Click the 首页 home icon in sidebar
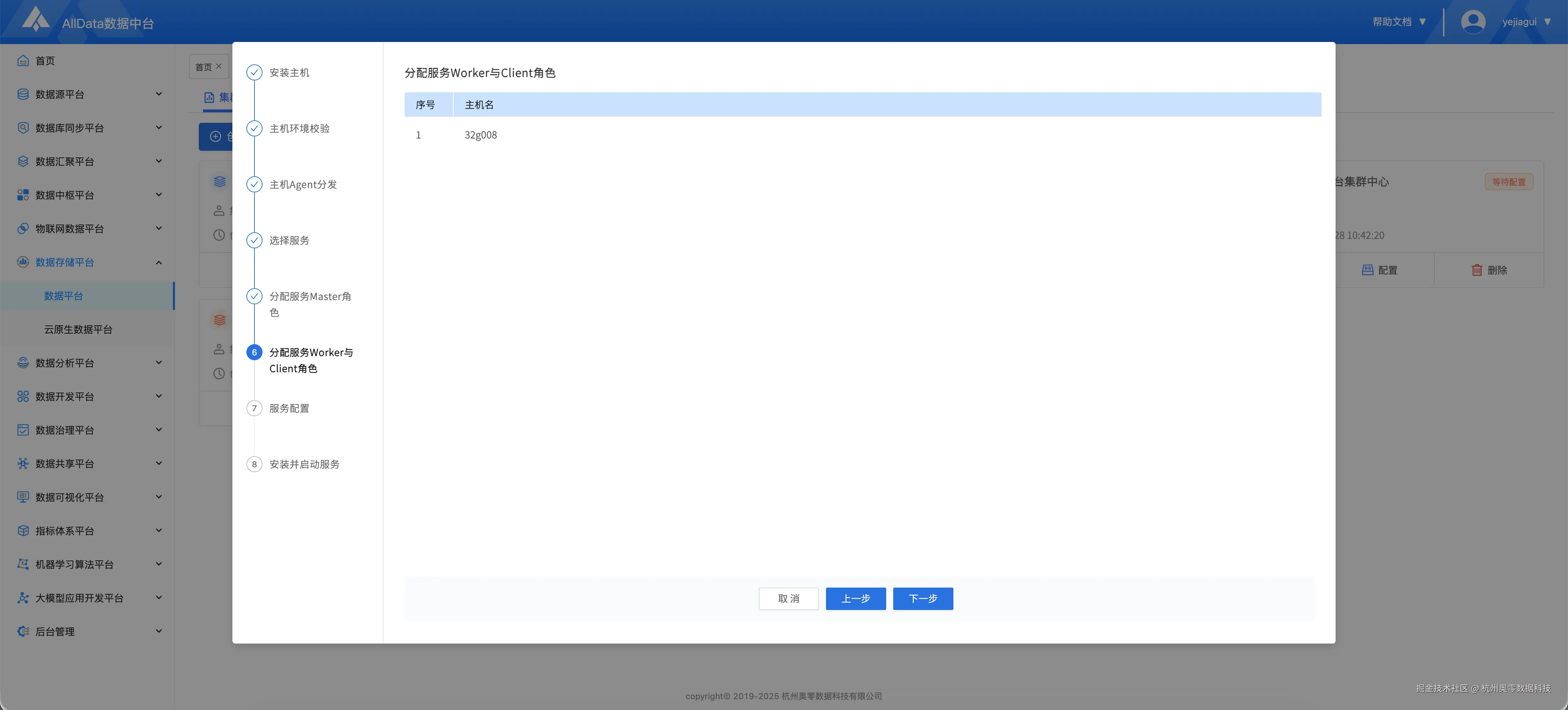Viewport: 1568px width, 710px height. click(x=23, y=61)
